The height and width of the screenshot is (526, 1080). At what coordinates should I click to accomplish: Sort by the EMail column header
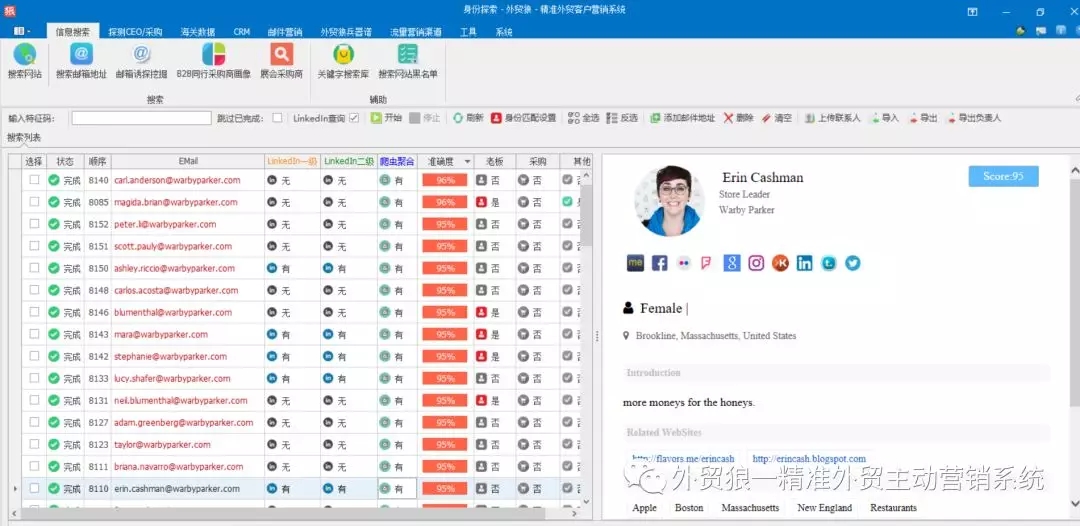click(188, 162)
